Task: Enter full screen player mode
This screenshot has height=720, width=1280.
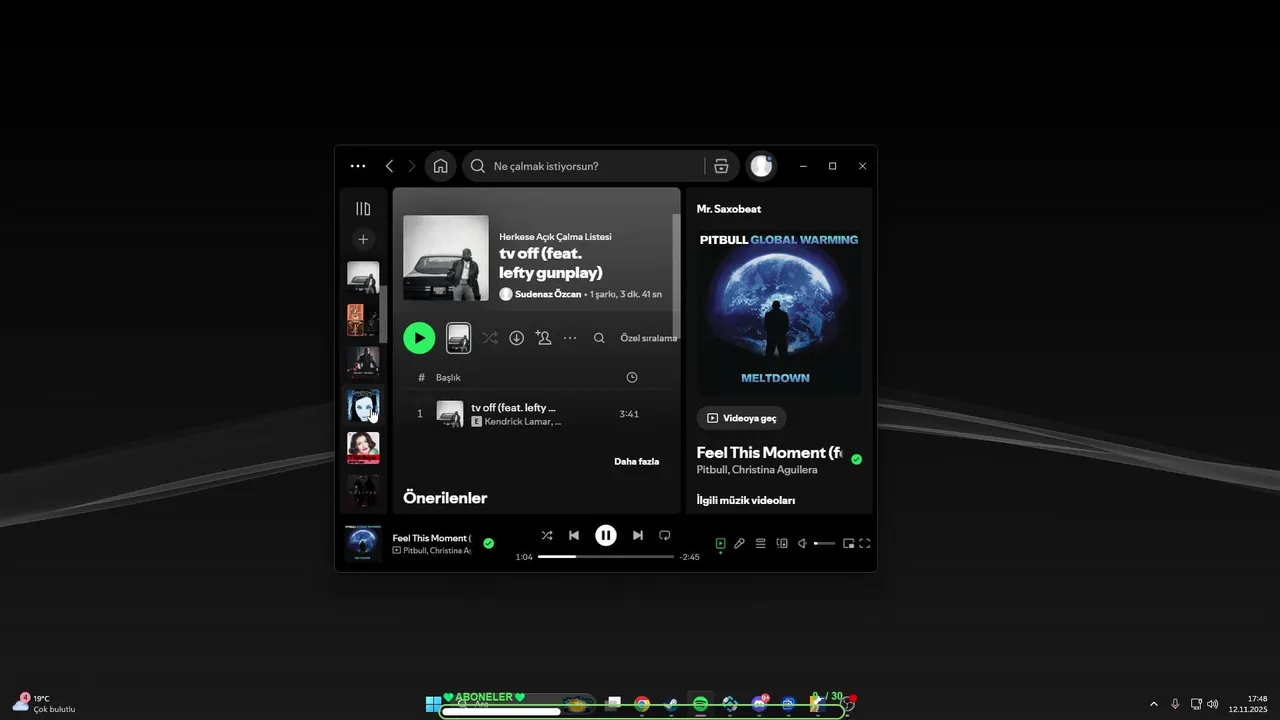Action: 865,543
